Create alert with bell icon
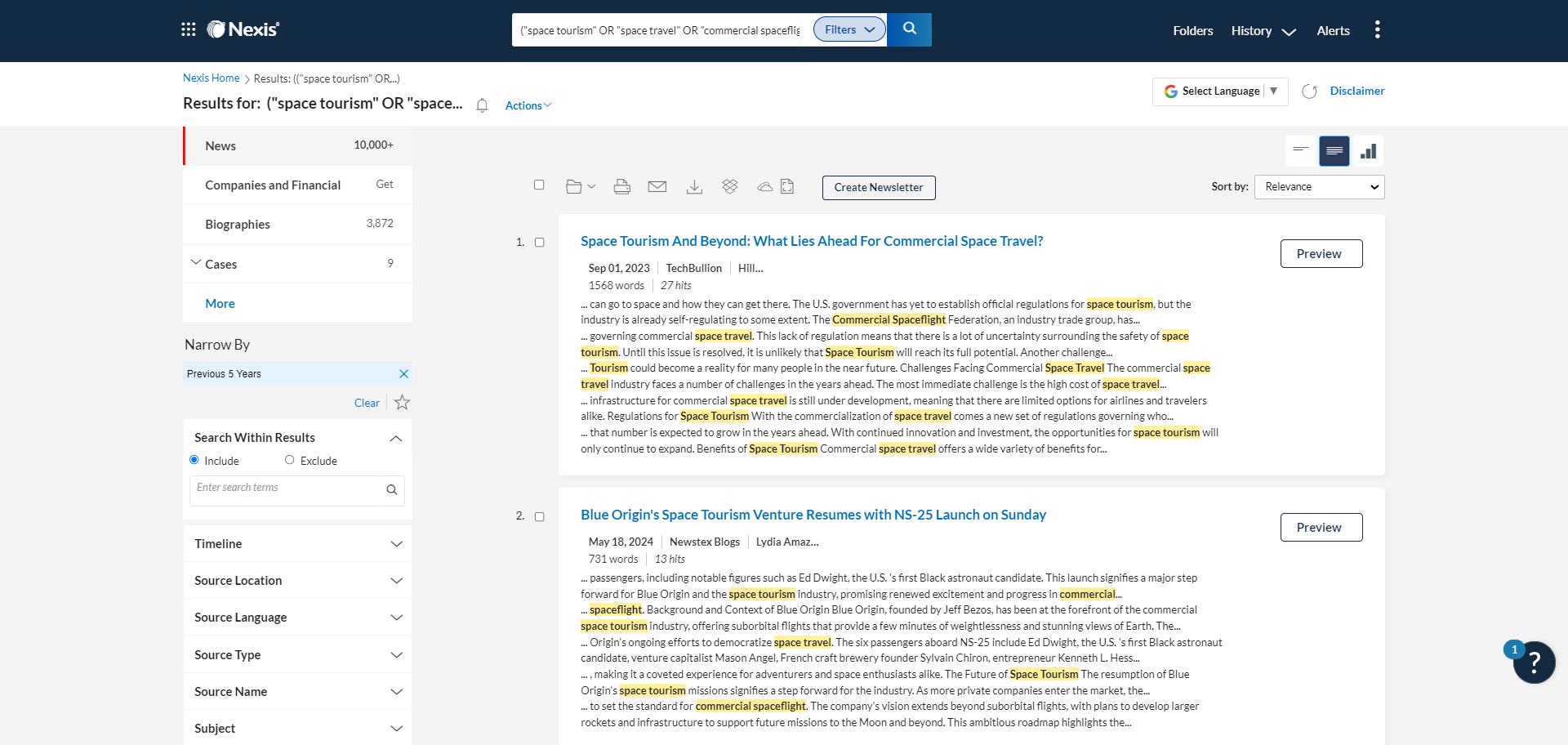 pyautogui.click(x=482, y=105)
